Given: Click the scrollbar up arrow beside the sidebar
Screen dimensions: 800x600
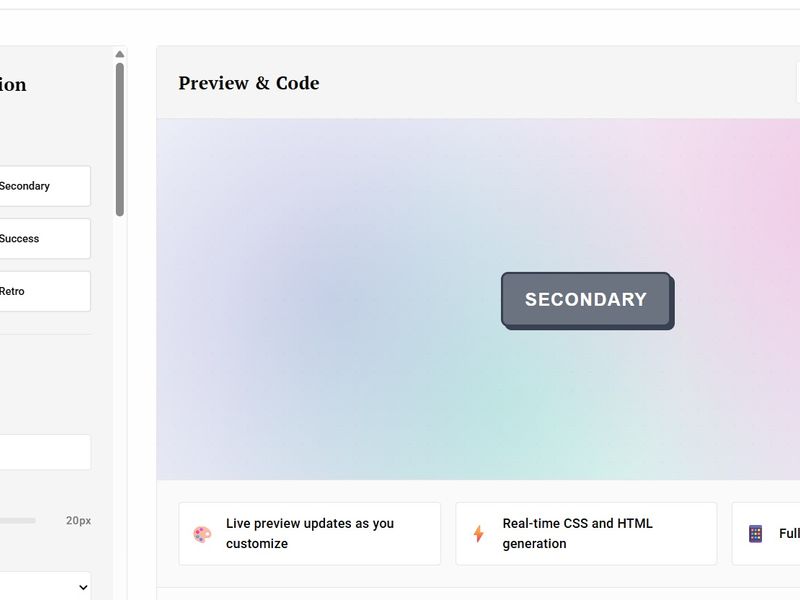Looking at the screenshot, I should (x=120, y=55).
